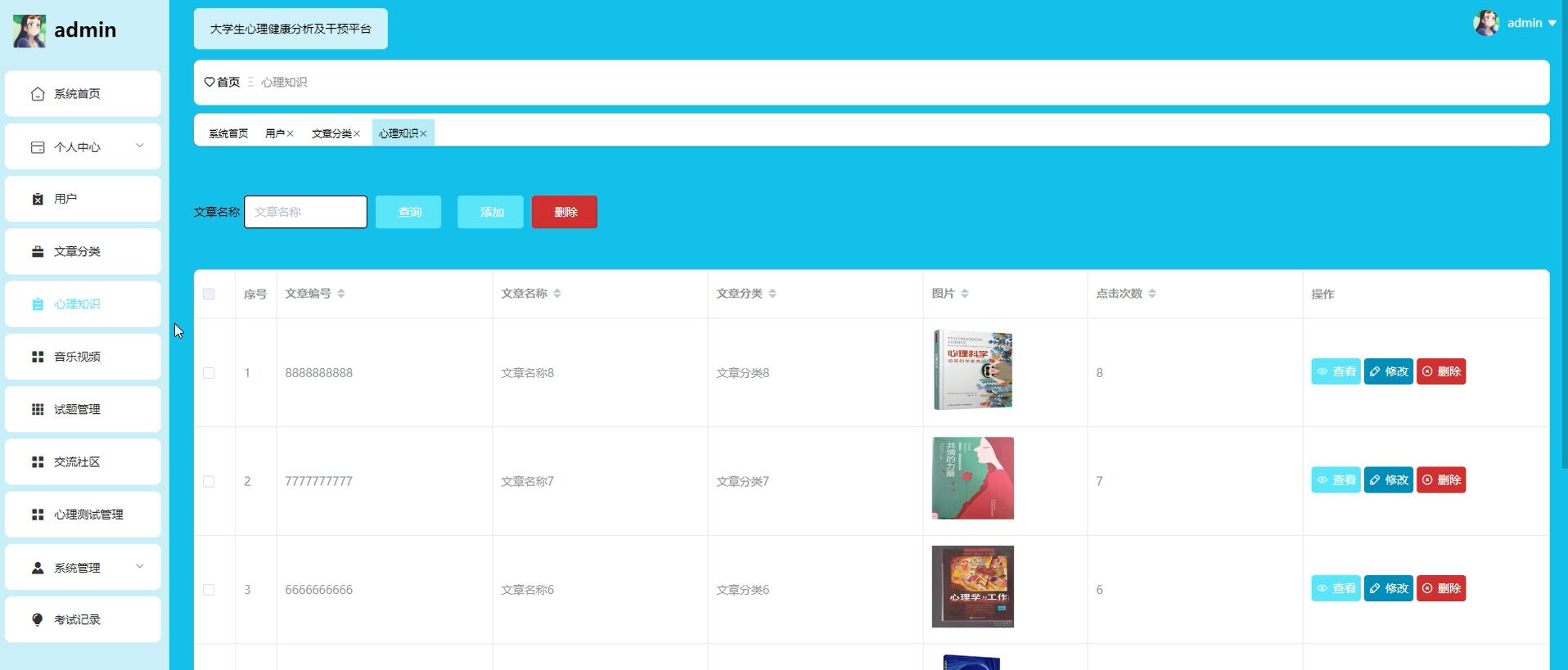
Task: Delete row 文章名称8 using its 删除 button
Action: click(1441, 371)
